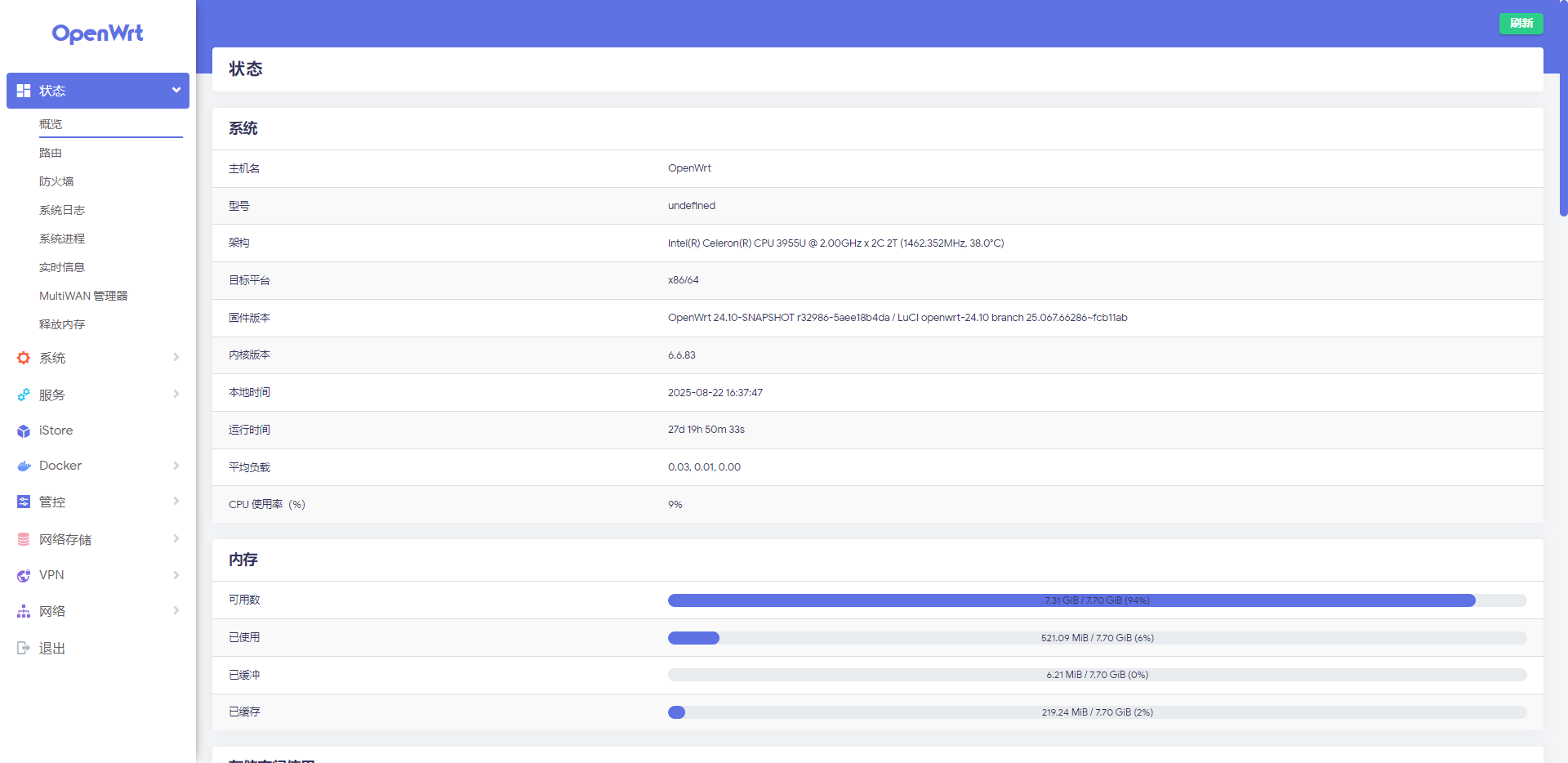Image resolution: width=1568 pixels, height=763 pixels.
Task: Click the VPN icon in sidebar
Action: click(24, 575)
